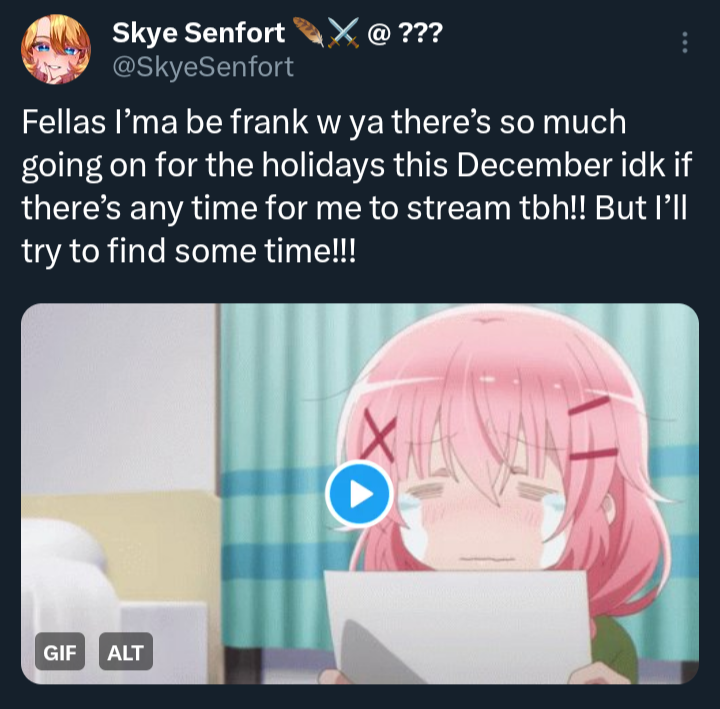Open the crying pink-haired girl GIF thumbnail
The width and height of the screenshot is (720, 709).
(x=360, y=494)
